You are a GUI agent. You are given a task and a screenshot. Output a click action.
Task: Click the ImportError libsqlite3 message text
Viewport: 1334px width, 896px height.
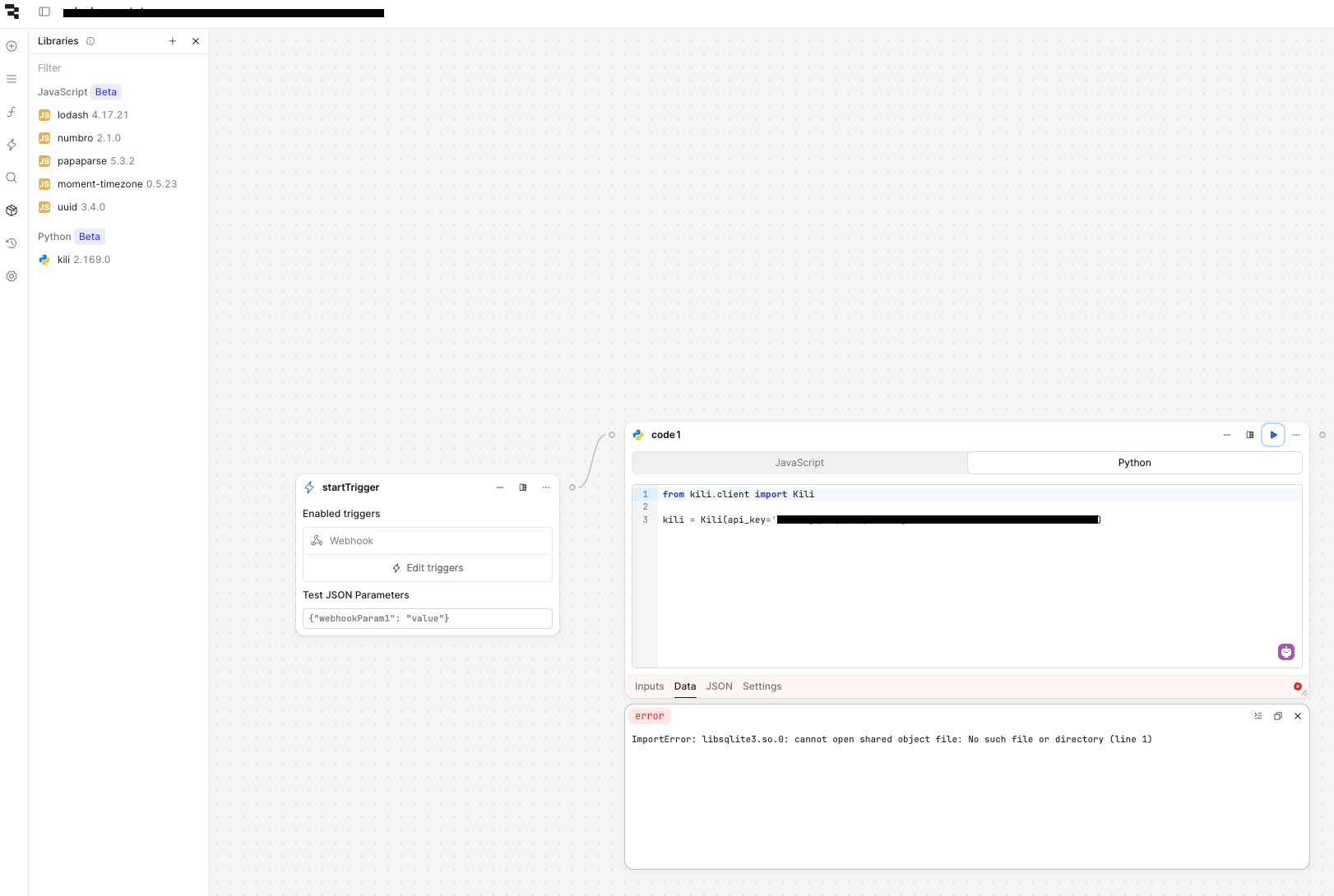click(x=892, y=739)
